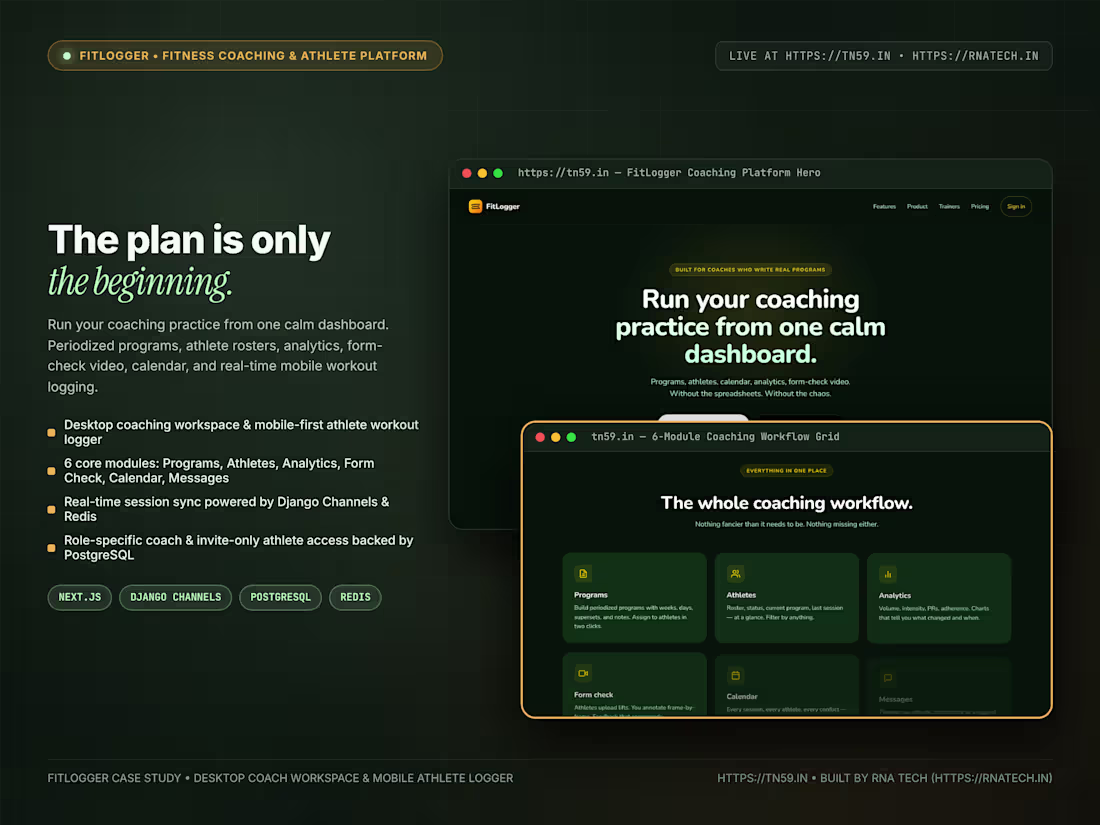The image size is (1100, 825).
Task: Click 'The whole coaching workflow.' heading
Action: pos(786,503)
